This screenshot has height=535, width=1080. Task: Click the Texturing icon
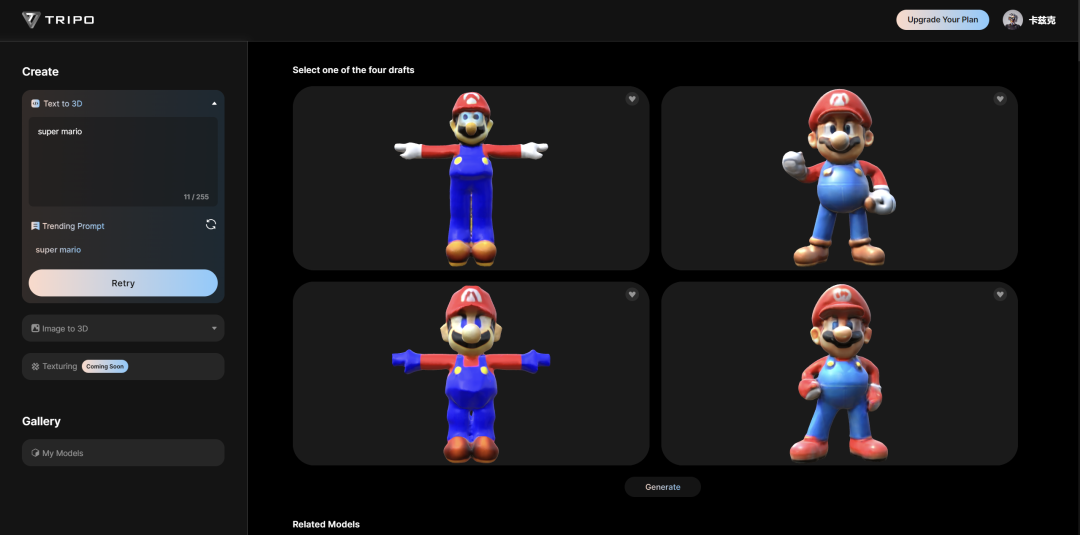tap(35, 366)
